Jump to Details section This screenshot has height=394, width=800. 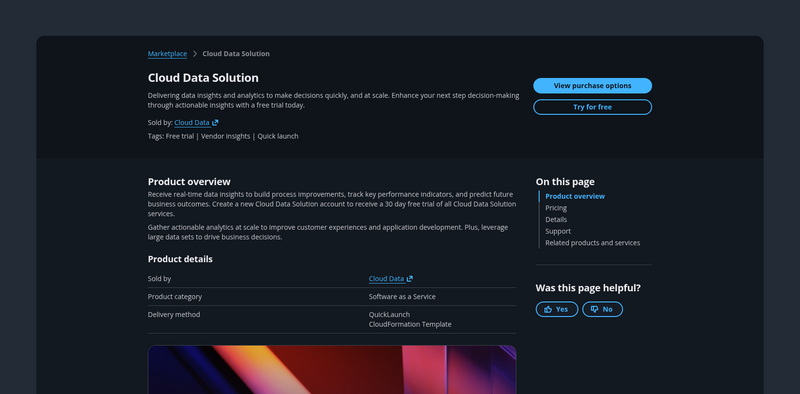(556, 219)
